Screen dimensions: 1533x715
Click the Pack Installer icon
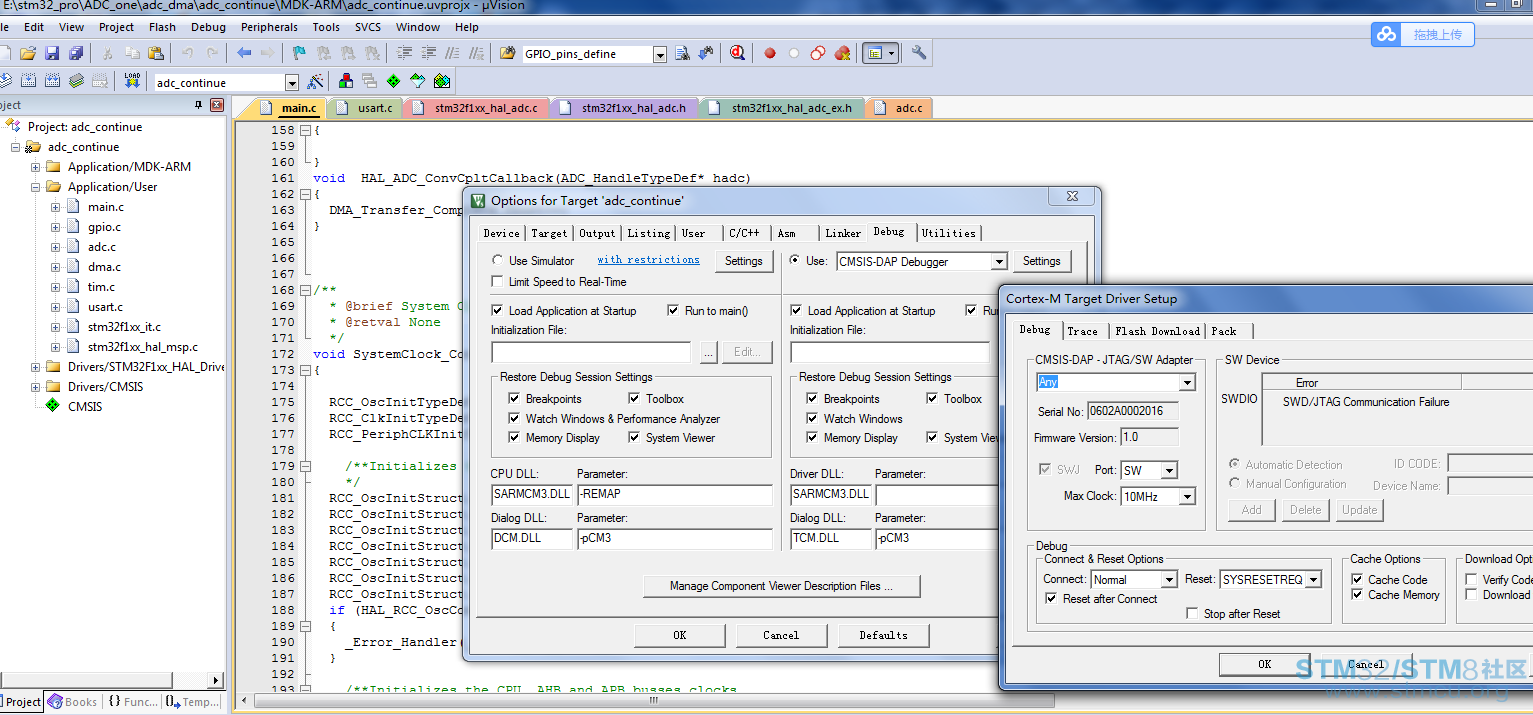(441, 81)
